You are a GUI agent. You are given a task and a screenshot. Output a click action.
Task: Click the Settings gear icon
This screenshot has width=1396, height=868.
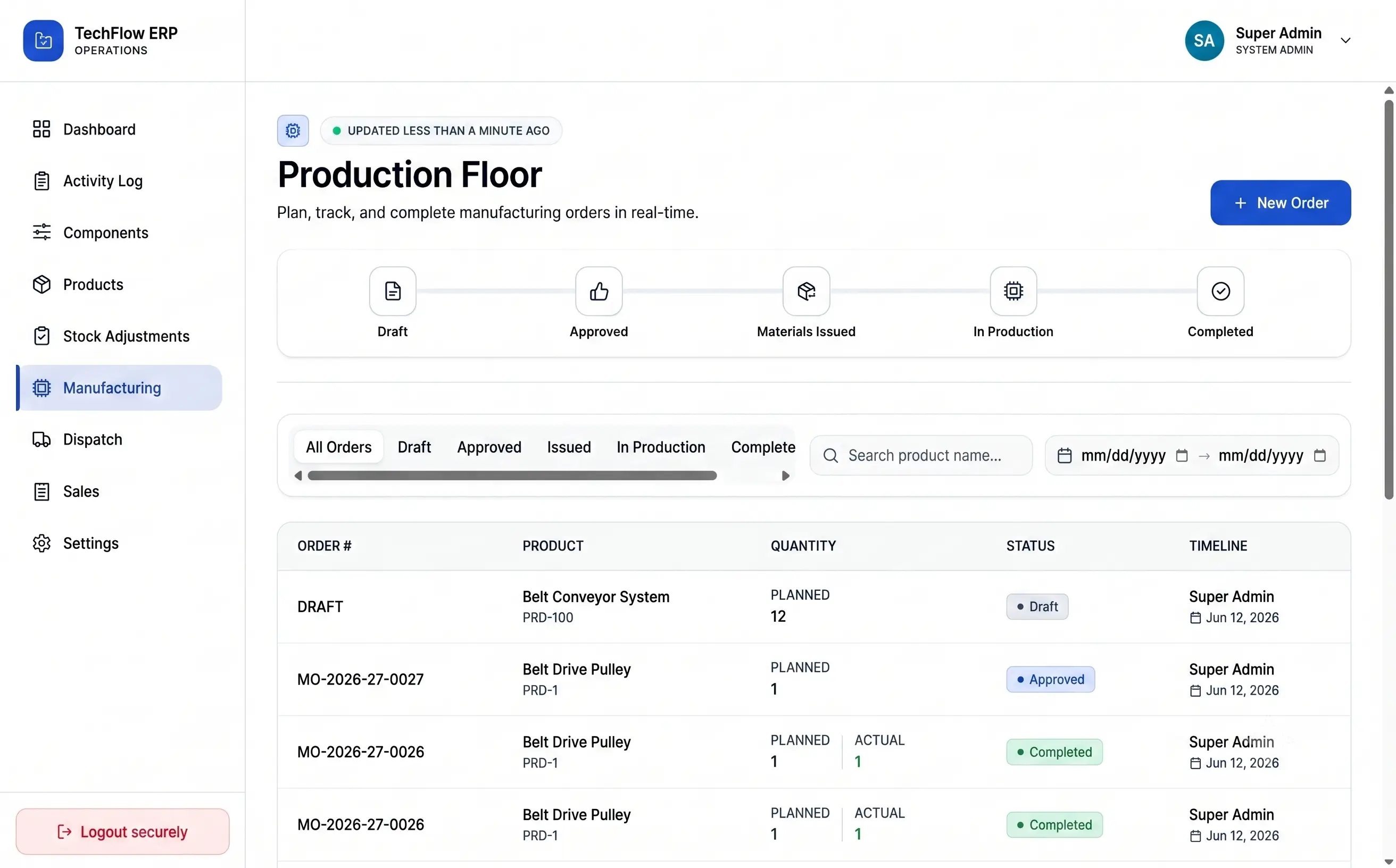pyautogui.click(x=41, y=543)
